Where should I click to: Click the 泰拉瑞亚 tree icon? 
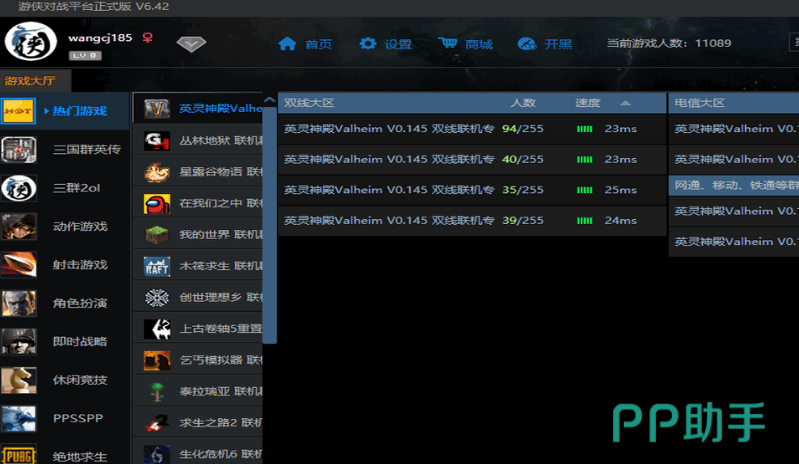click(156, 392)
